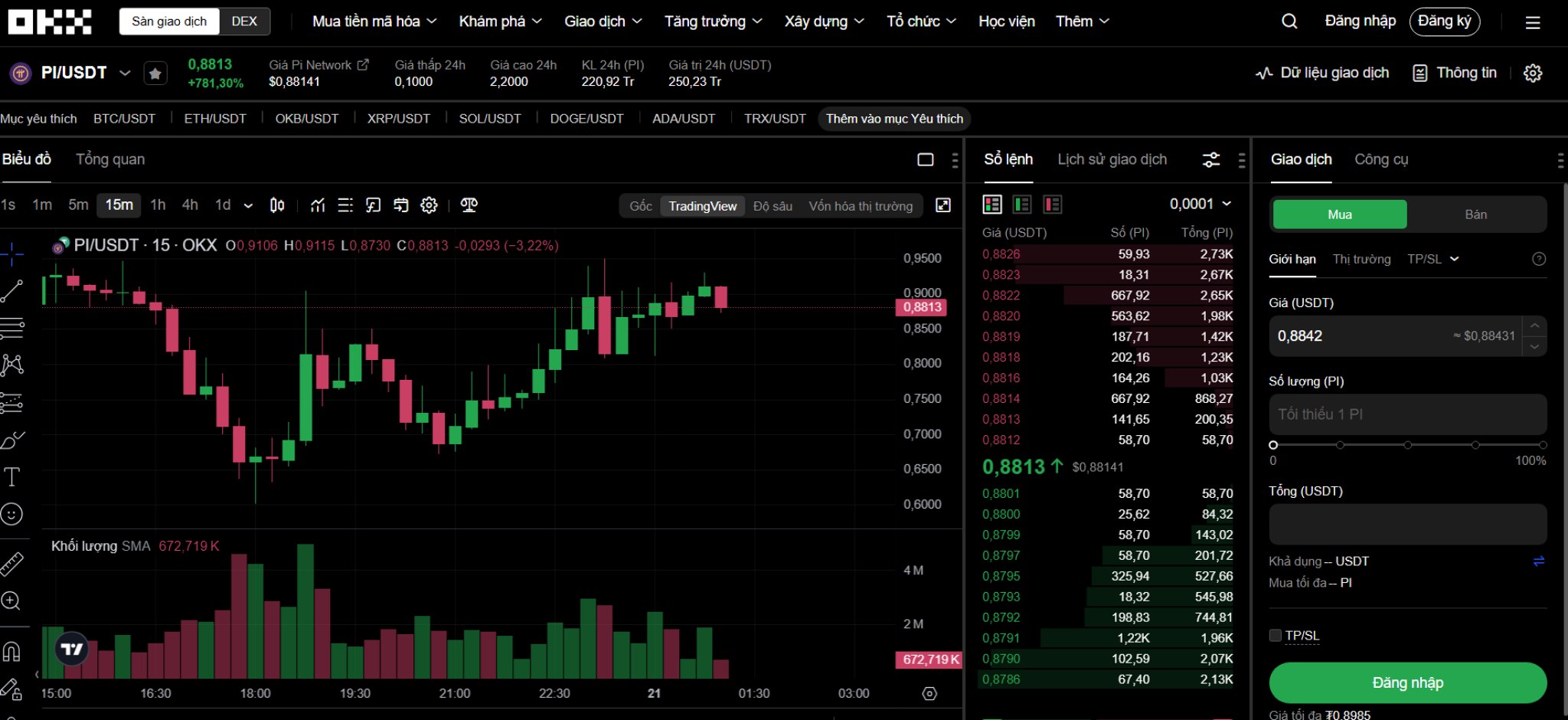Viewport: 1568px width, 720px height.
Task: Open chart panel layout square icon
Action: click(926, 159)
